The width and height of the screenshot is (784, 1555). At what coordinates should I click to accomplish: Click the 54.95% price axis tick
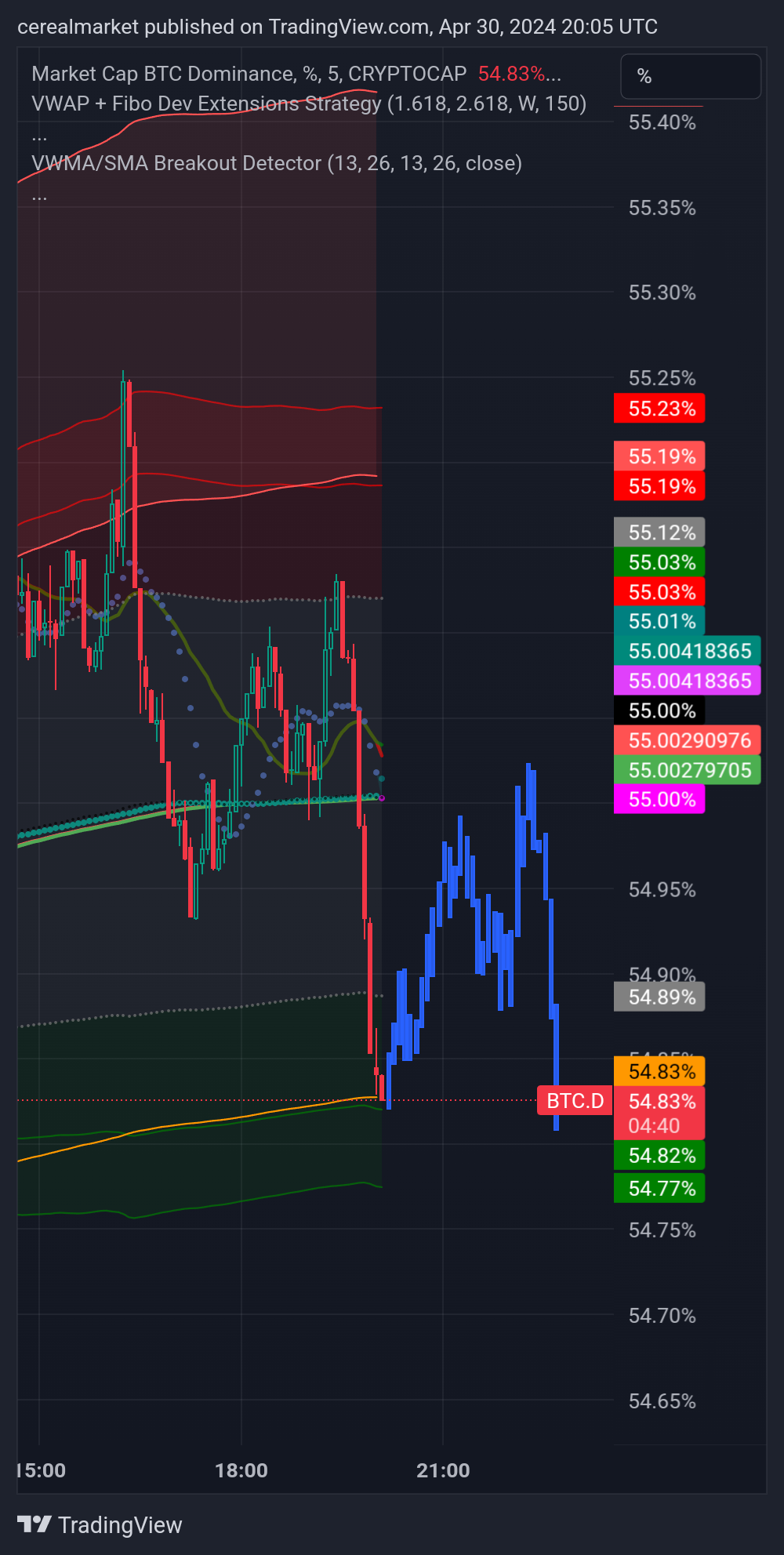(662, 889)
